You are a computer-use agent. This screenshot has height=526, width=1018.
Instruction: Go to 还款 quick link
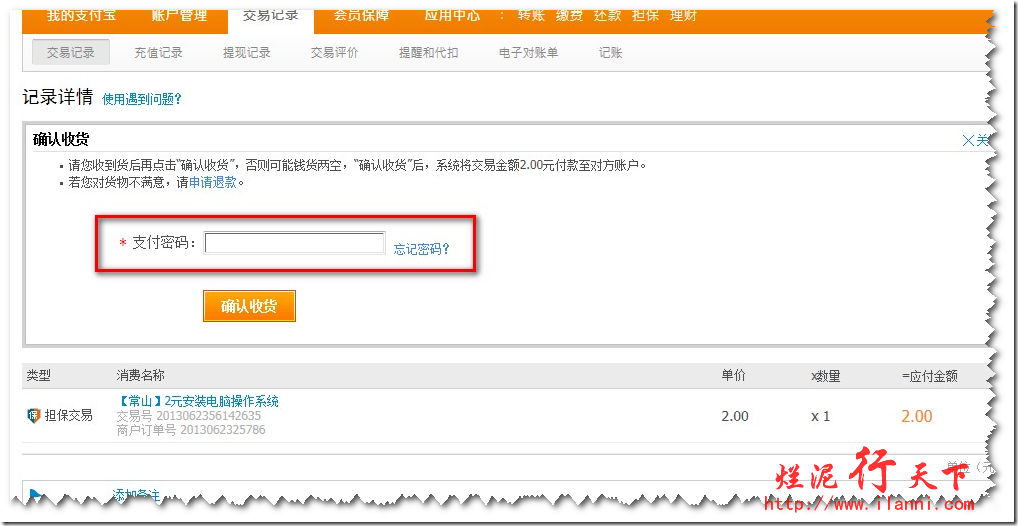pyautogui.click(x=607, y=16)
